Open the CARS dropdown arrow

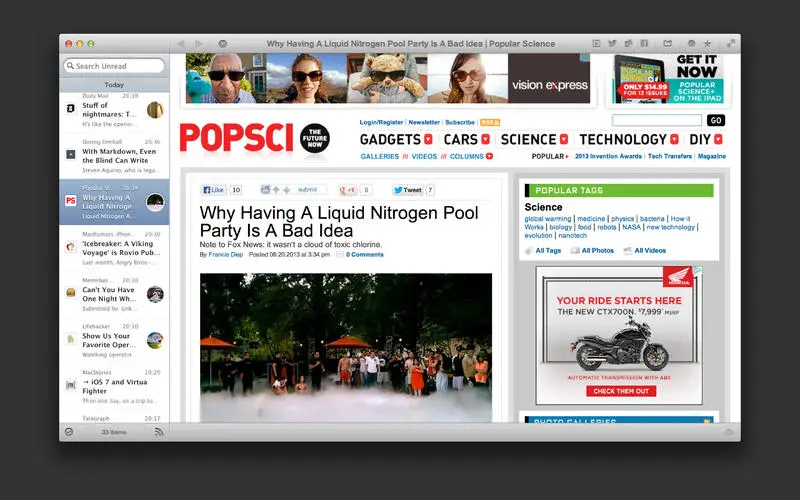tap(485, 139)
